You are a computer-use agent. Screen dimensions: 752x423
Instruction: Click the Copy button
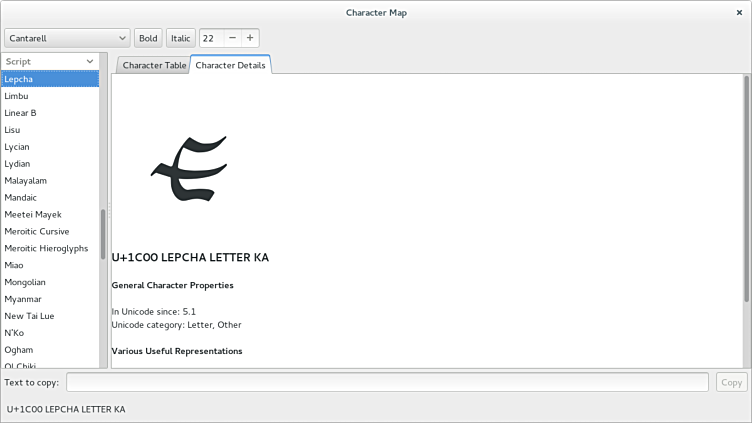(x=731, y=382)
